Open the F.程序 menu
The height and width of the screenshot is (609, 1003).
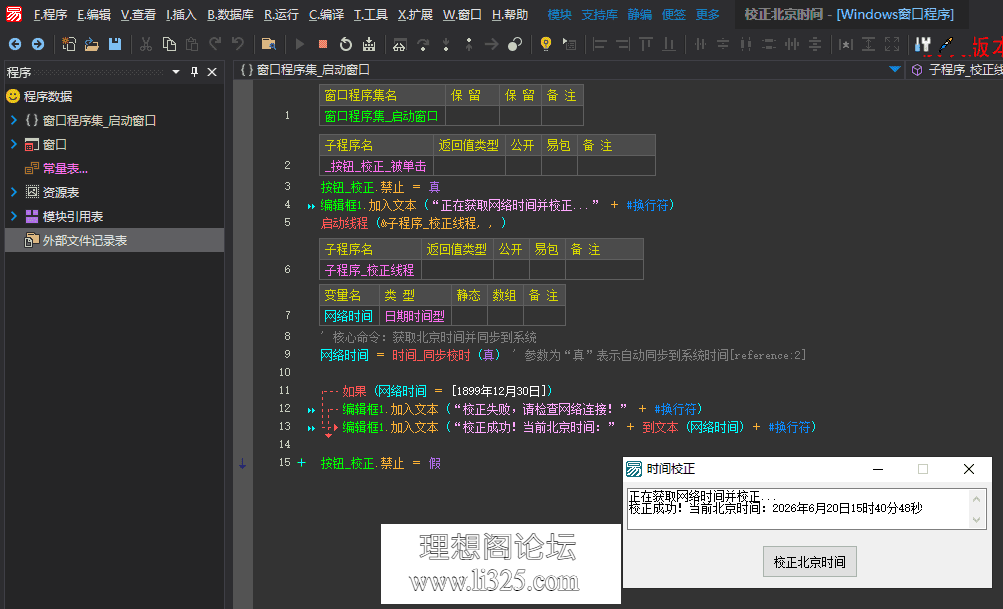pyautogui.click(x=51, y=14)
